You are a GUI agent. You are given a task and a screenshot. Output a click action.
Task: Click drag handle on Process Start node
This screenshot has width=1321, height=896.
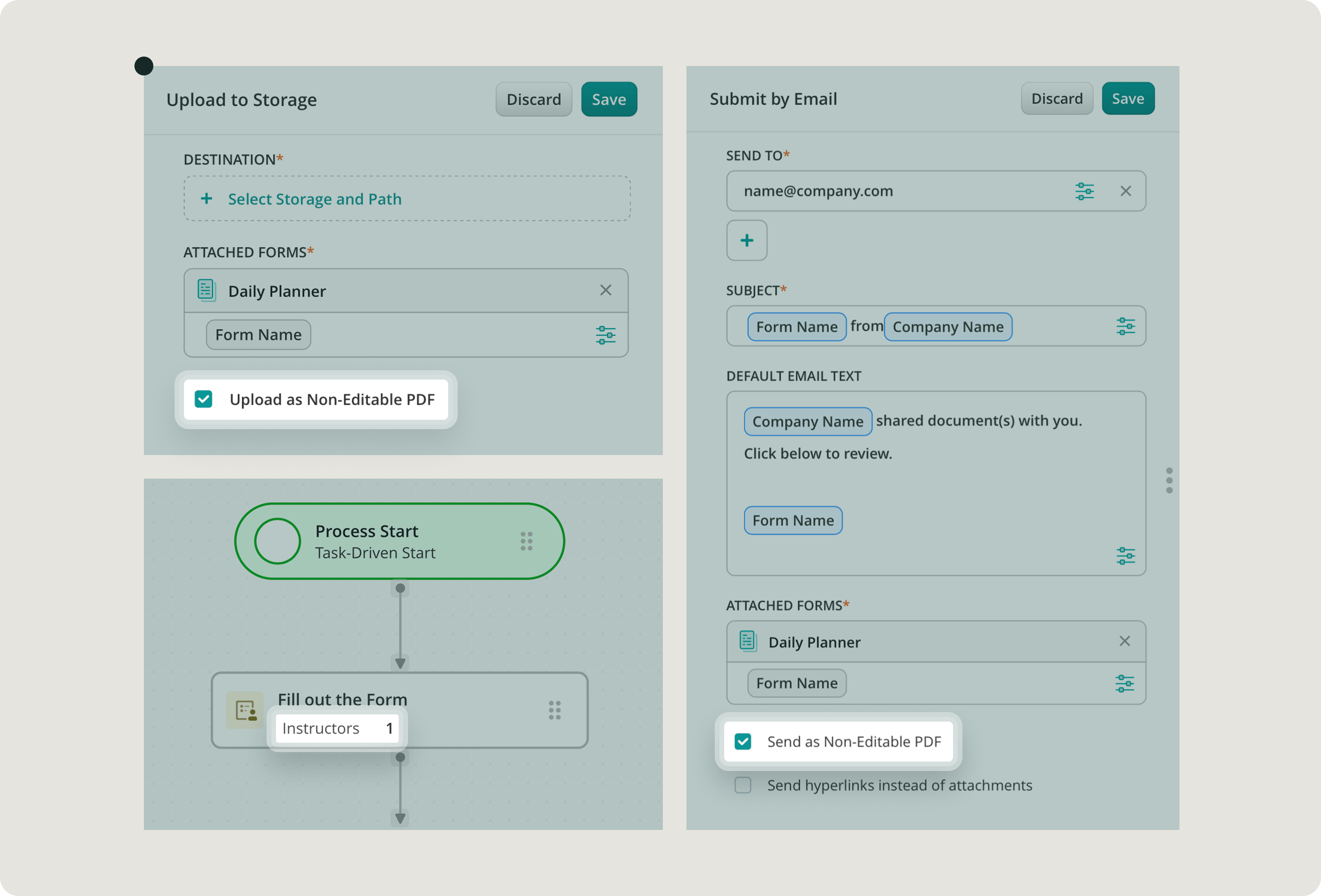point(527,541)
